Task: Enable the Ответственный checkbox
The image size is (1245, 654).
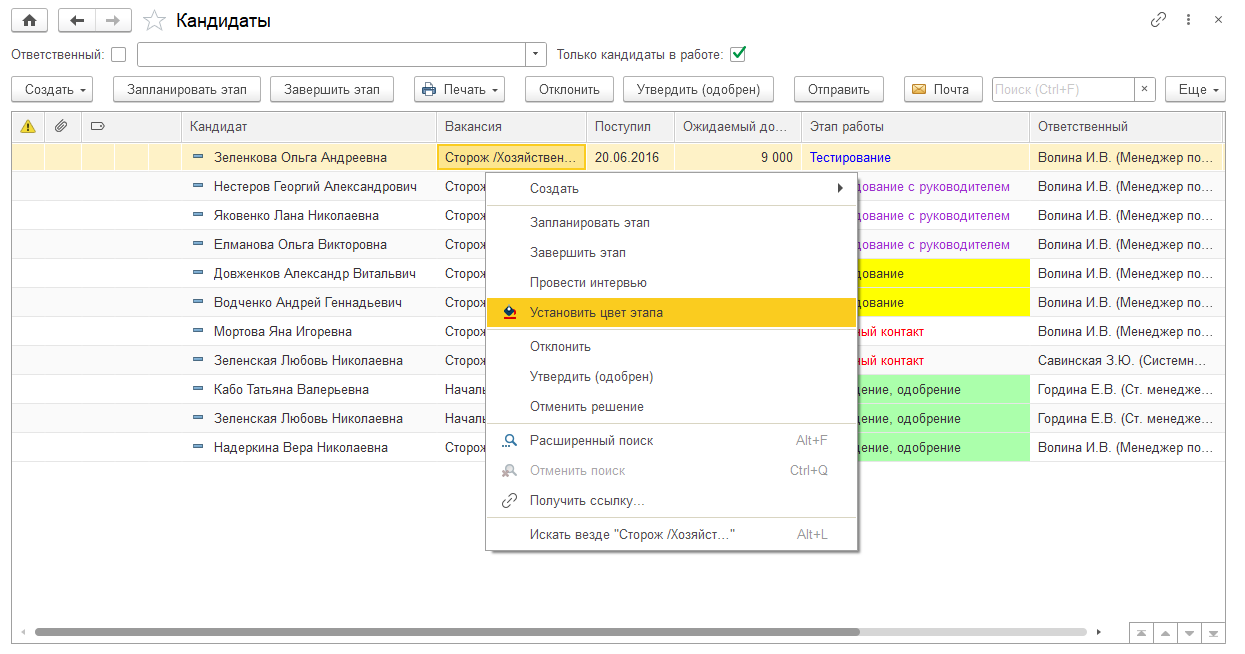Action: [119, 55]
